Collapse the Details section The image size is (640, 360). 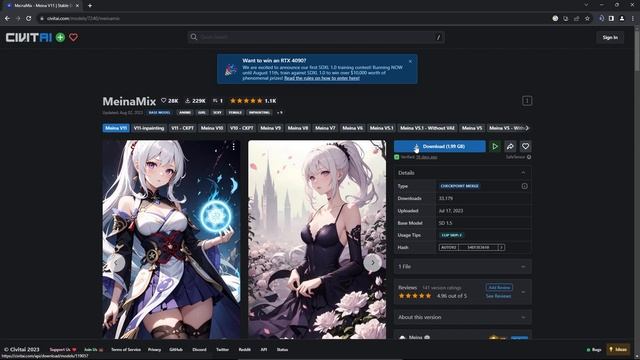tap(523, 173)
